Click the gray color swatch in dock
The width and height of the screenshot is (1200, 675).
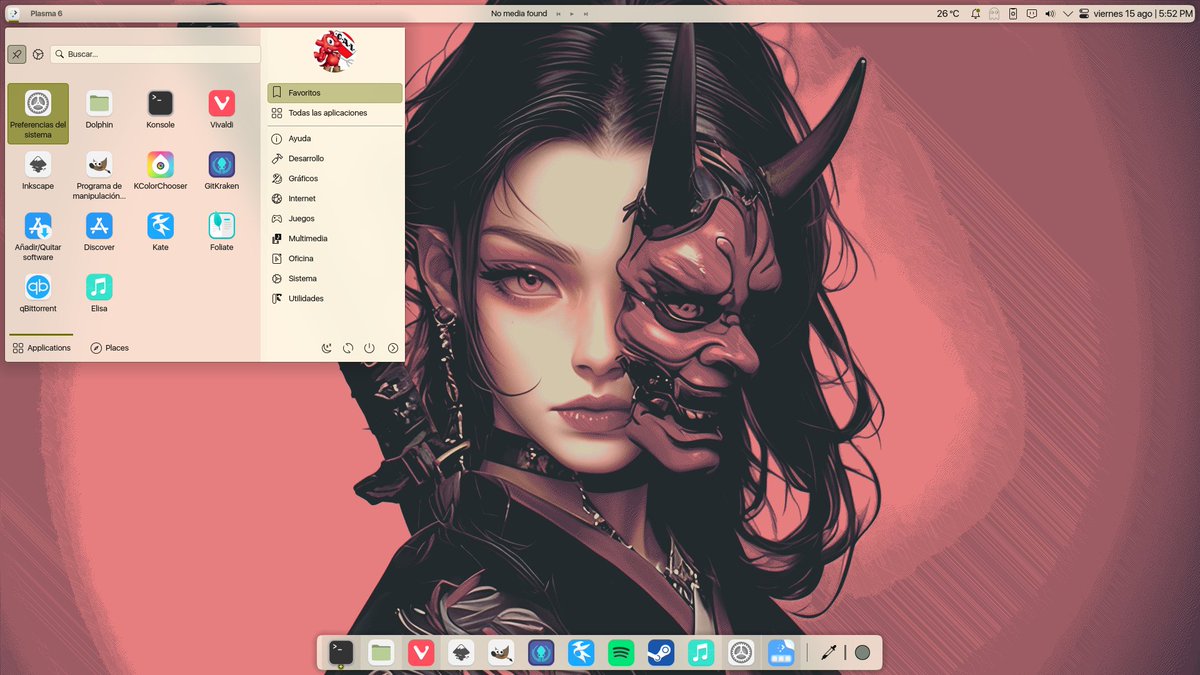coord(862,653)
